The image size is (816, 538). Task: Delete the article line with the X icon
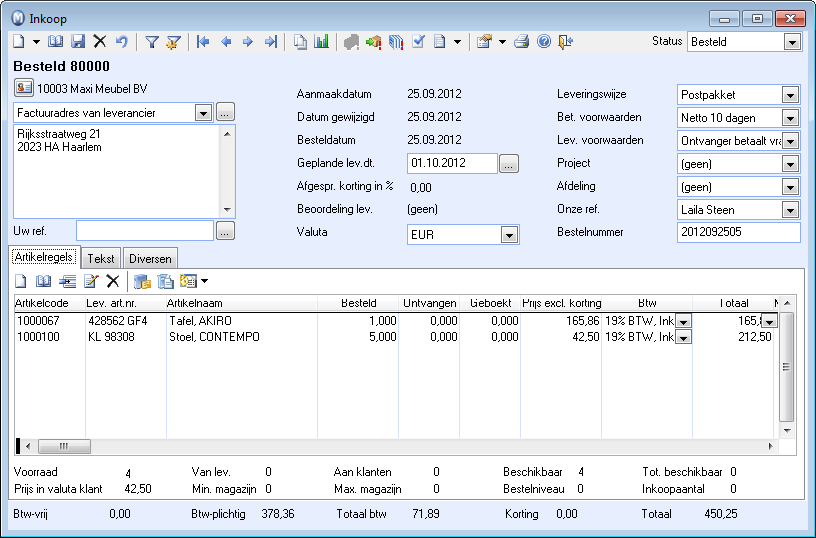pos(113,282)
